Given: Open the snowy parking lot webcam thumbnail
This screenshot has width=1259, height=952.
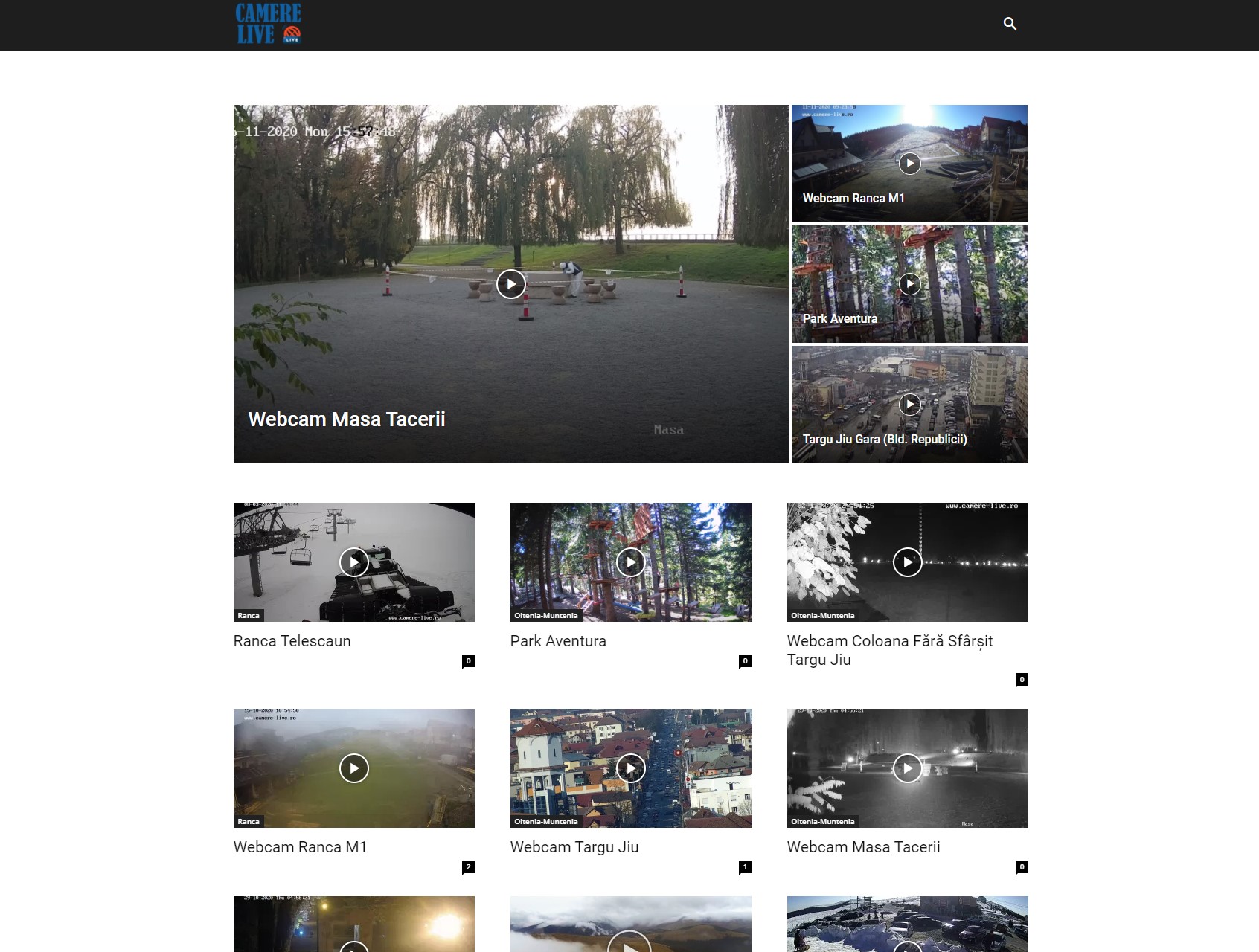Looking at the screenshot, I should [908, 924].
